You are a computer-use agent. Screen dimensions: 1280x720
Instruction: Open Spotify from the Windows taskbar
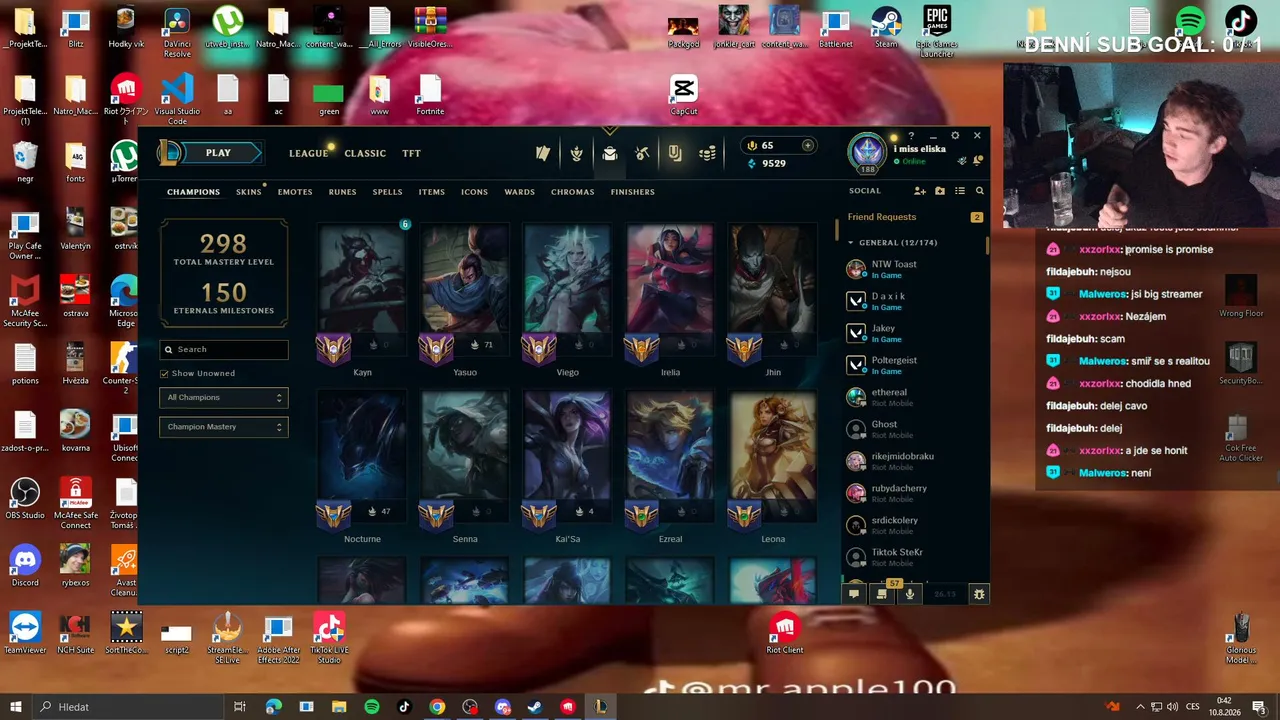[372, 707]
